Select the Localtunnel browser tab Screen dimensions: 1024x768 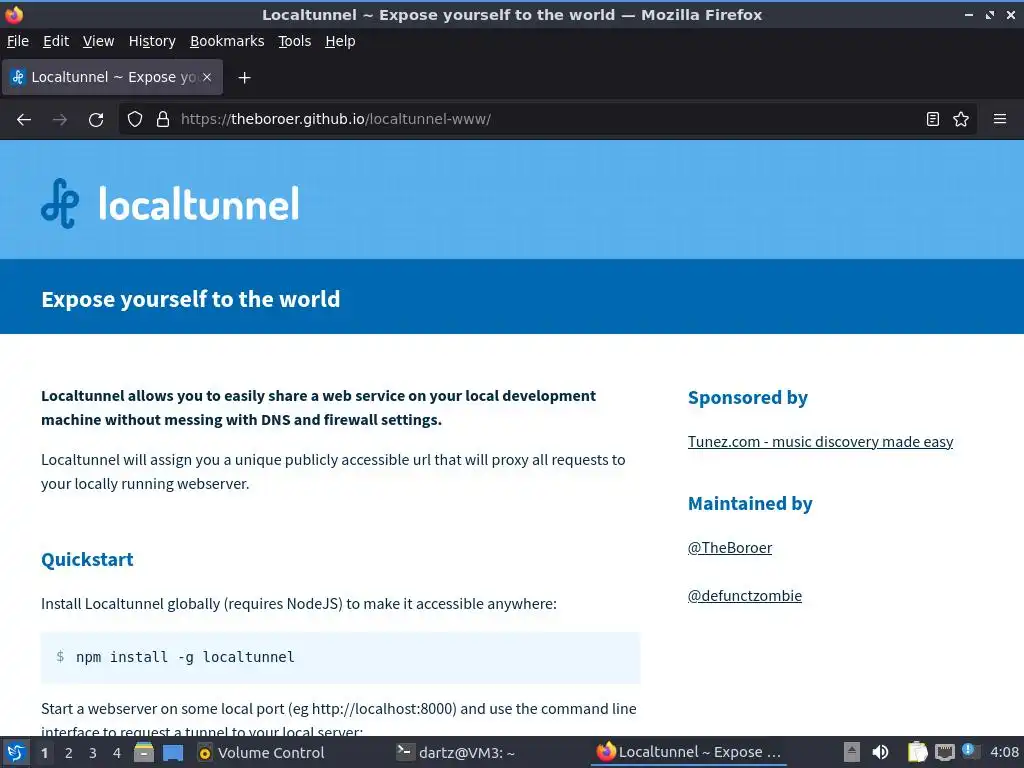[x=112, y=77]
